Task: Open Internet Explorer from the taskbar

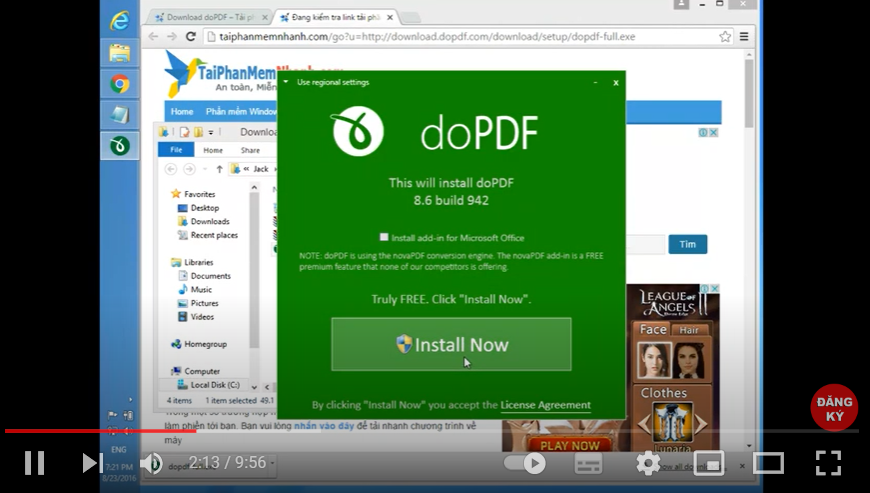Action: [119, 21]
